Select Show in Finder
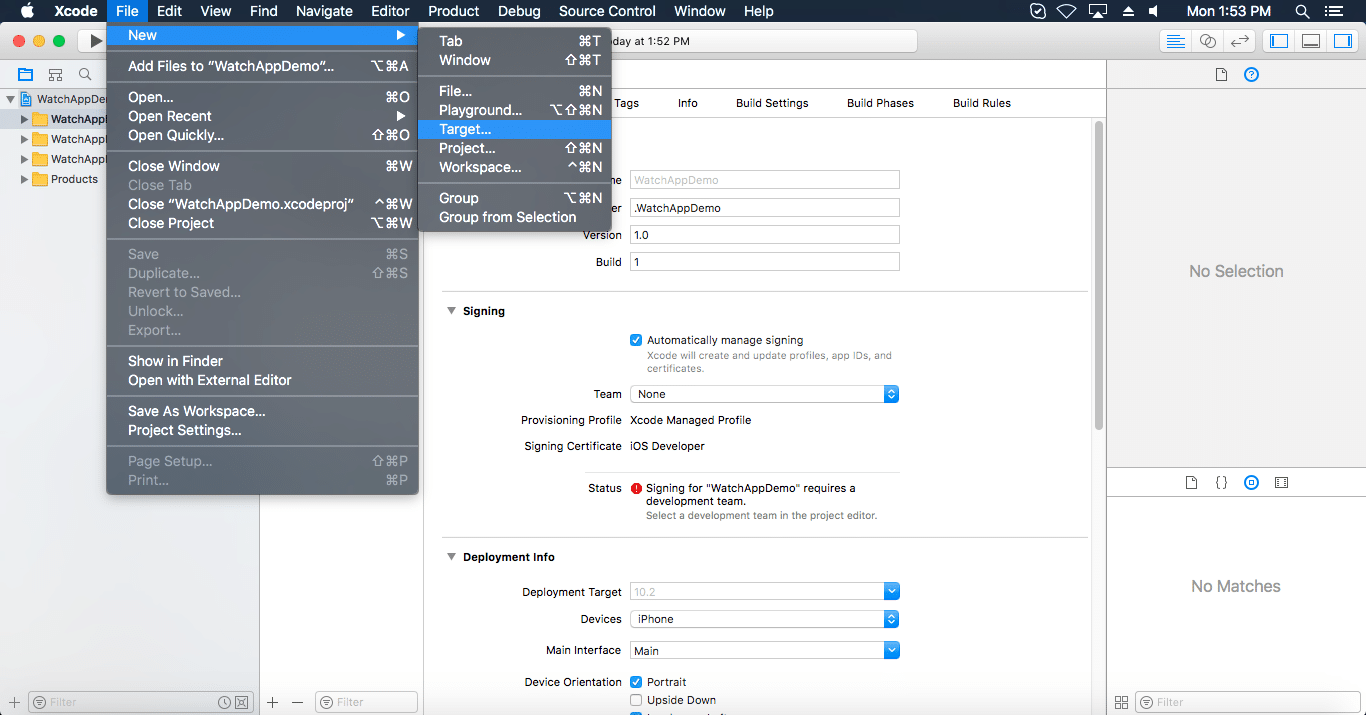Screen dimensions: 1366x715 [262, 361]
